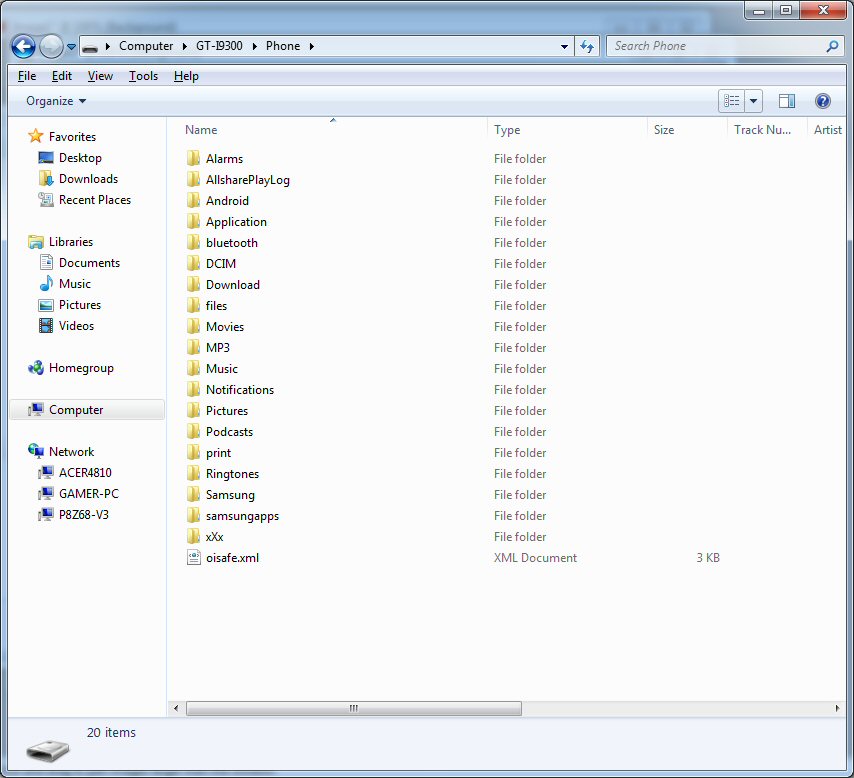
Task: Select the Download folder icon
Action: [x=193, y=284]
